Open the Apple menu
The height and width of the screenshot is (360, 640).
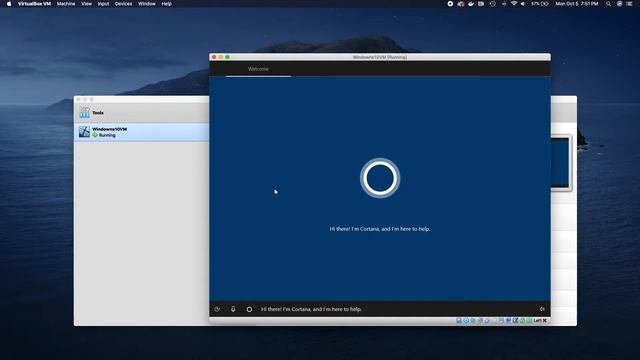(x=9, y=4)
